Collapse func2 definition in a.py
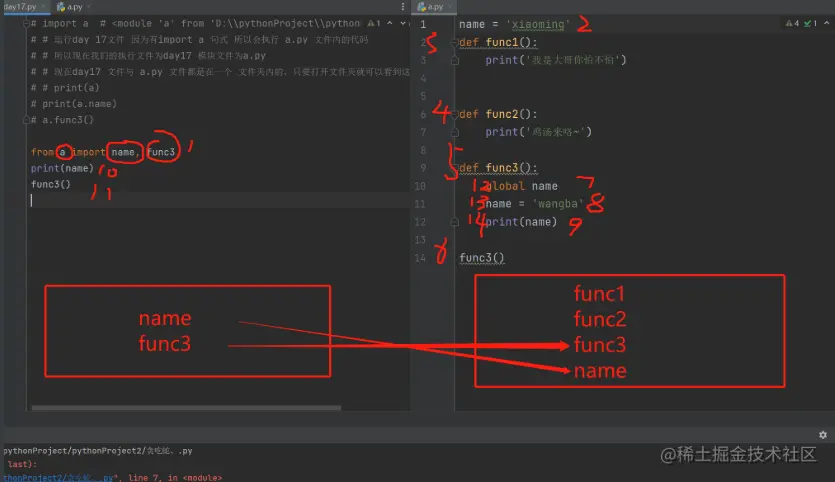The height and width of the screenshot is (482, 835). coord(455,114)
